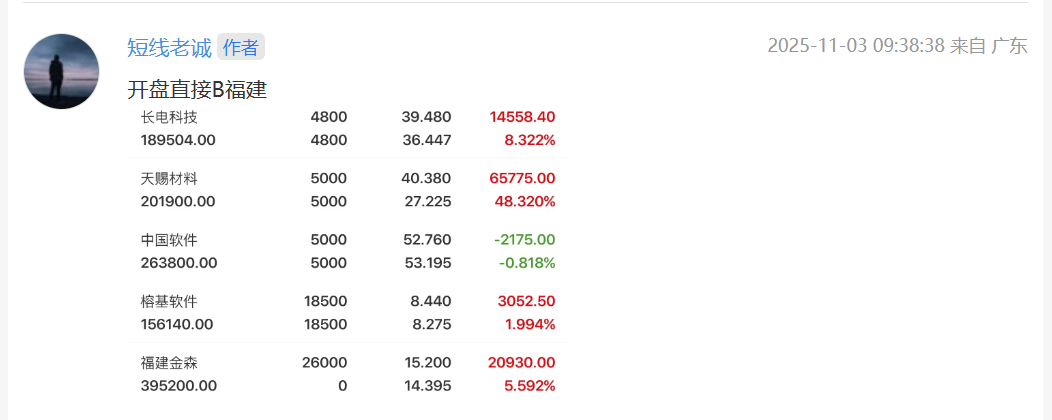The width and height of the screenshot is (1052, 420).
Task: Click the 39.480 price of 长电科技
Action: click(x=427, y=117)
